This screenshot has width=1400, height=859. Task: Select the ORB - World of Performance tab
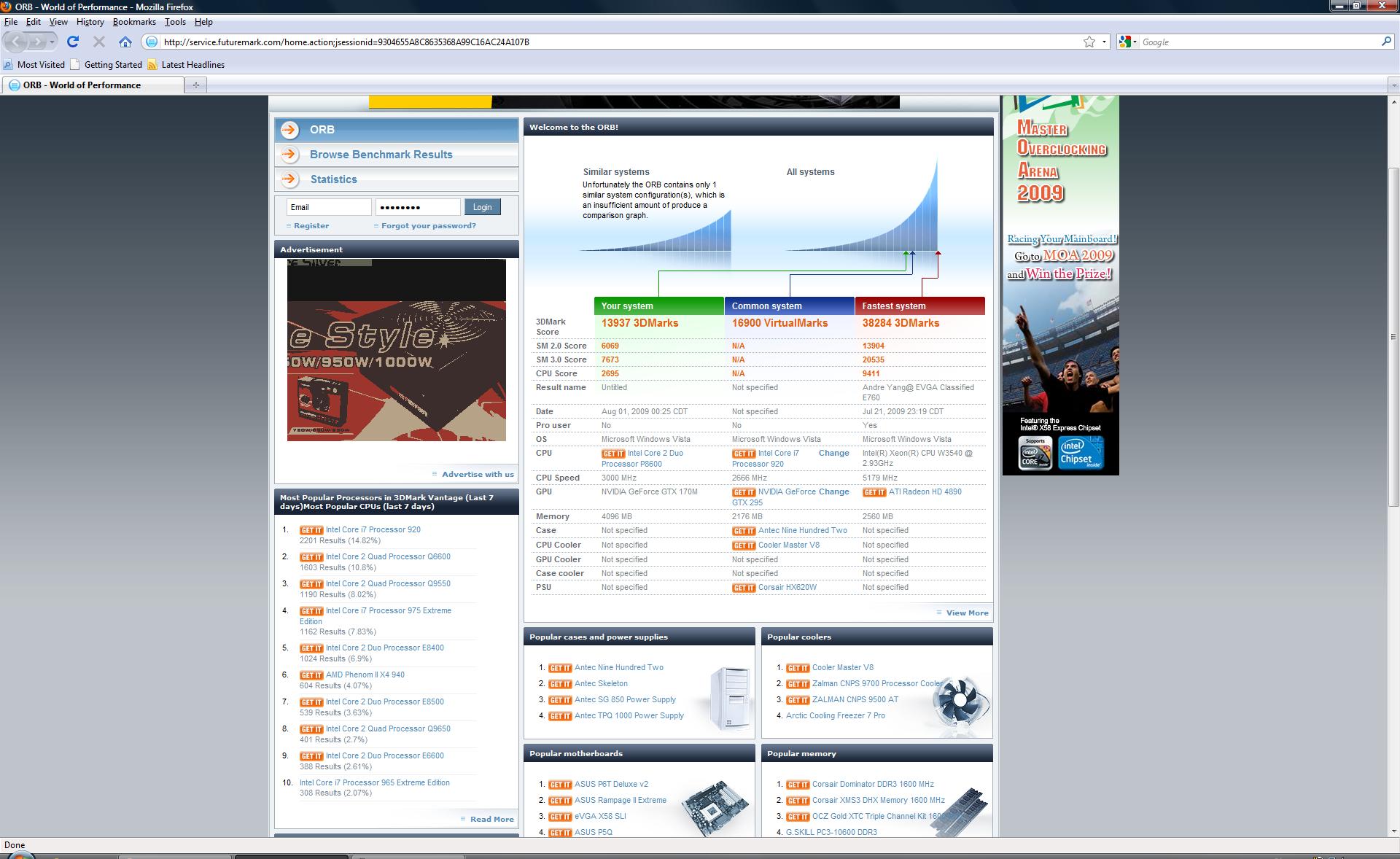coord(93,85)
